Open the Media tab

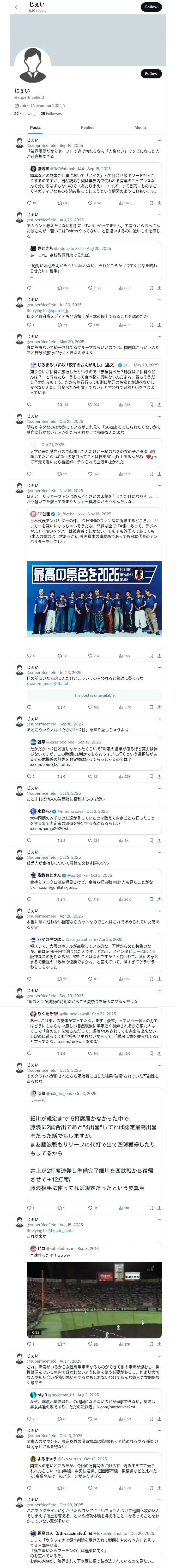point(140,128)
